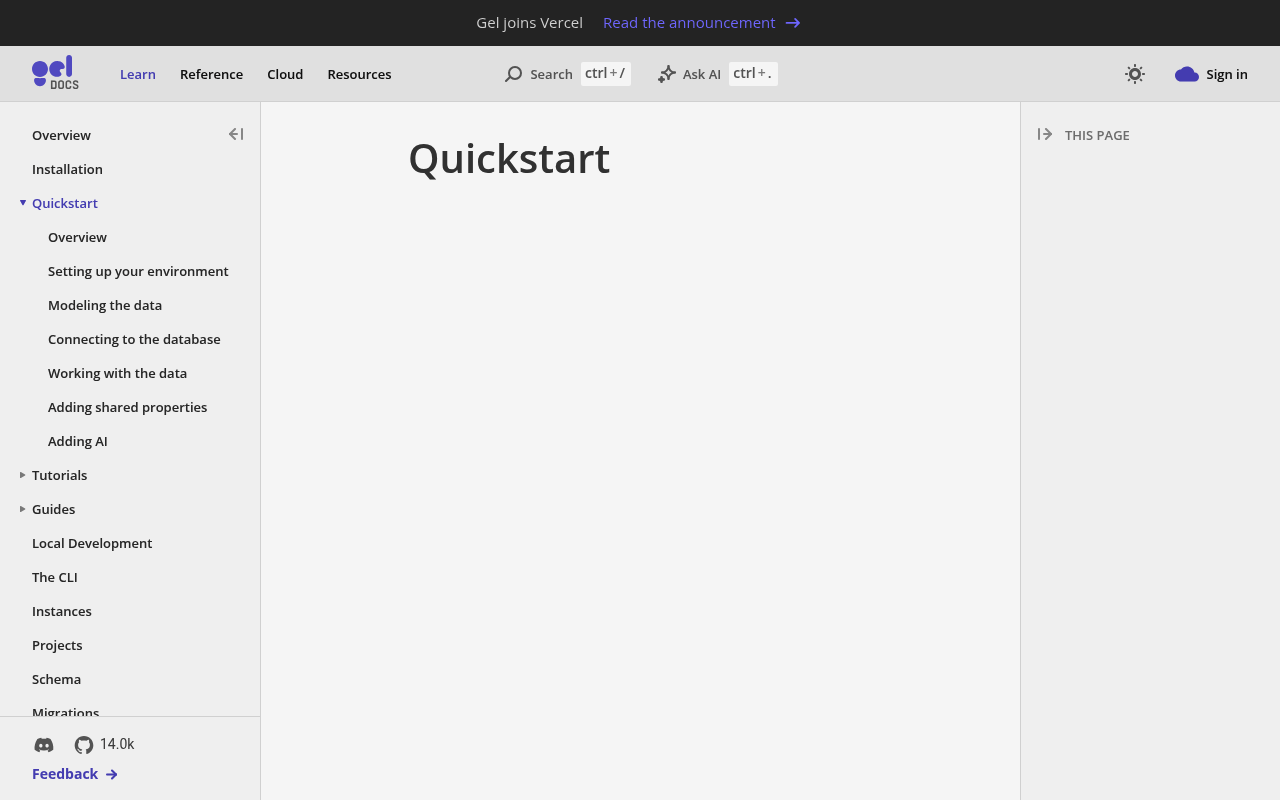Click the ctrl+/ search shortcut badge

(x=605, y=73)
